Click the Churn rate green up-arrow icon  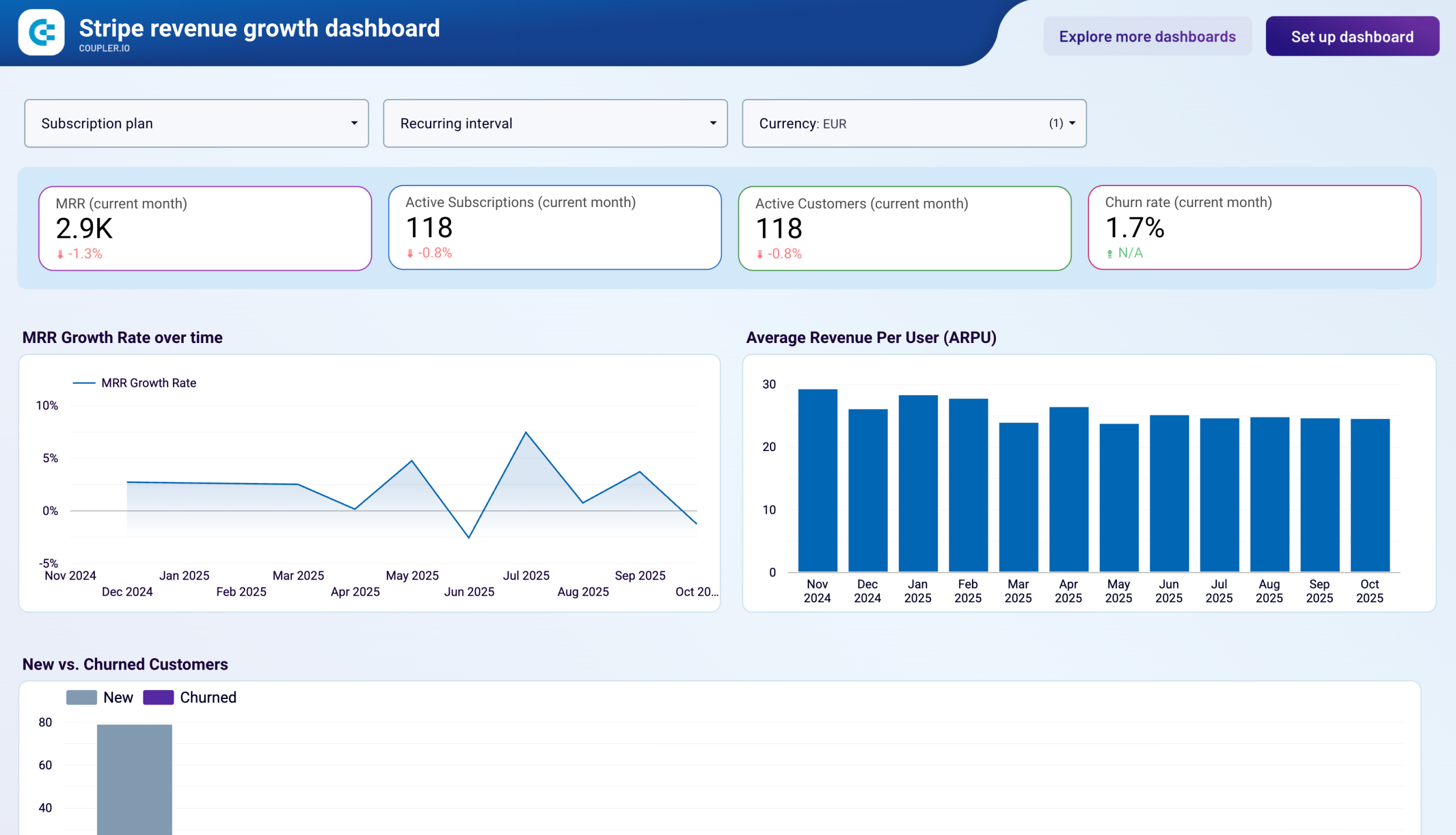1110,253
